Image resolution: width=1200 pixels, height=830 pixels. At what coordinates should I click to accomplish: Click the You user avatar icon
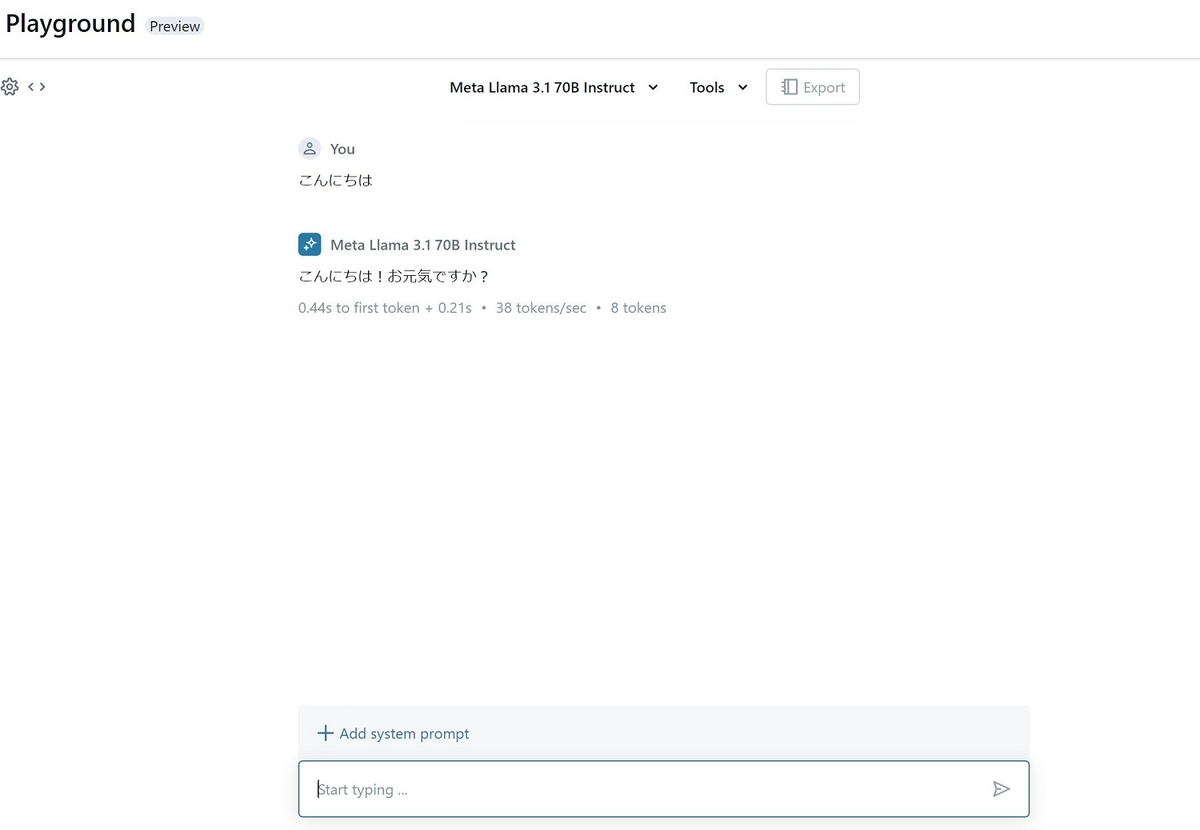[309, 148]
